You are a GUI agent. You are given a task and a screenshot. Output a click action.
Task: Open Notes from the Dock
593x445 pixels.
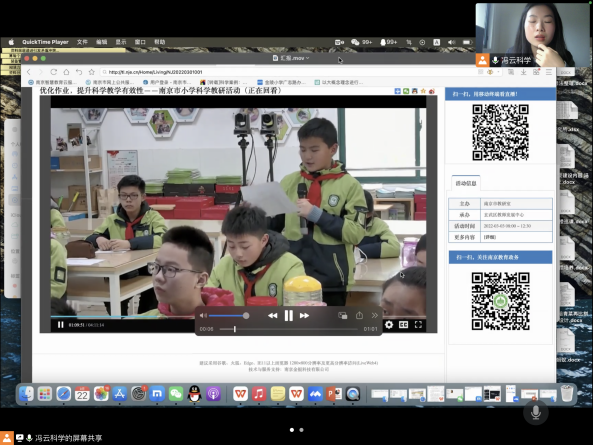click(x=278, y=394)
